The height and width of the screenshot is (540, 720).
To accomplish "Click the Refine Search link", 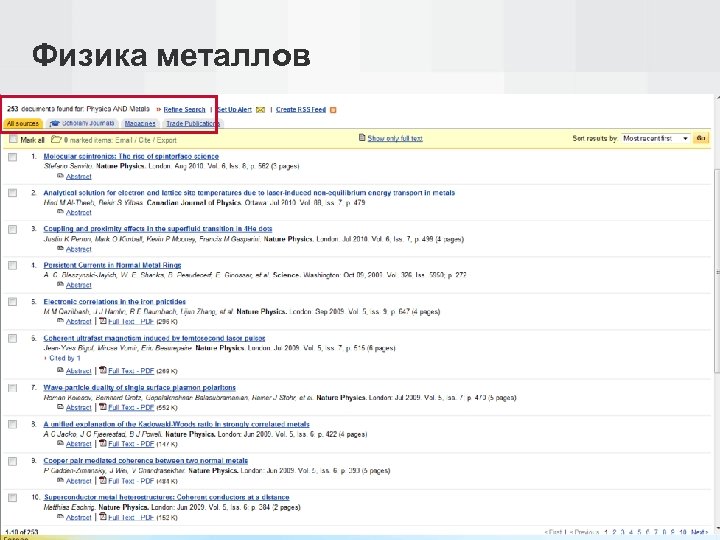I will [x=184, y=110].
